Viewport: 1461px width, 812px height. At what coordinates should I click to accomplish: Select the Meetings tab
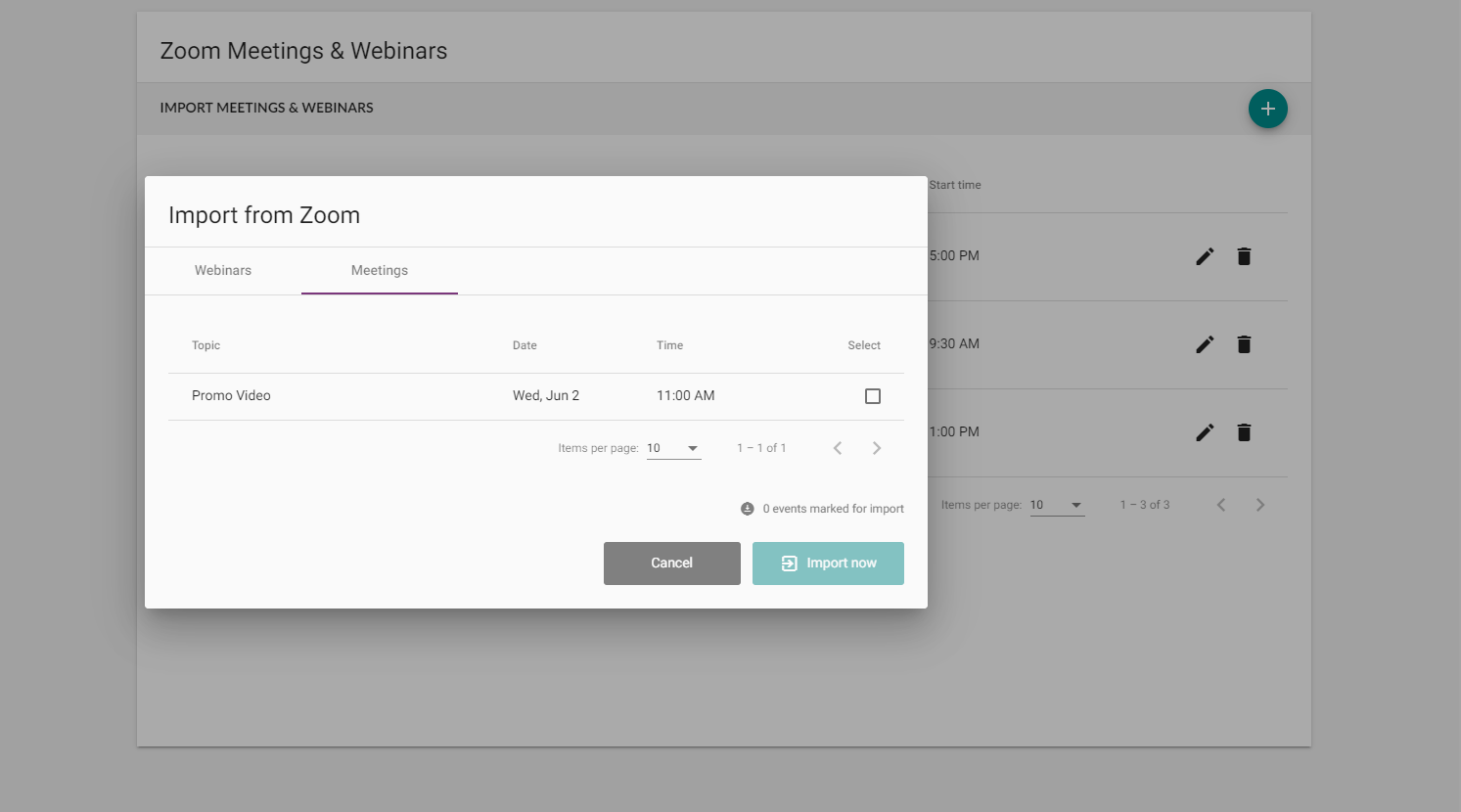[380, 271]
